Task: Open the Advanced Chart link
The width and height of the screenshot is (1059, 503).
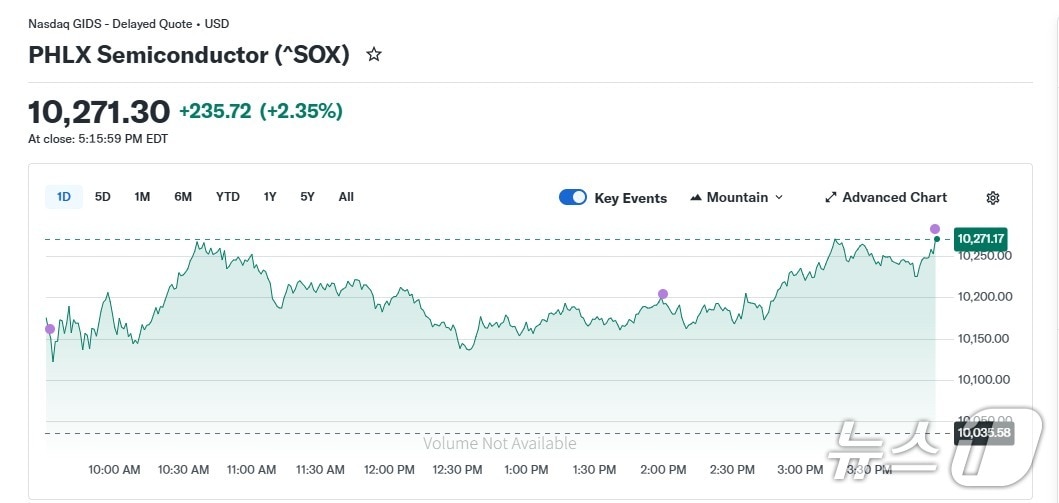Action: click(x=894, y=198)
